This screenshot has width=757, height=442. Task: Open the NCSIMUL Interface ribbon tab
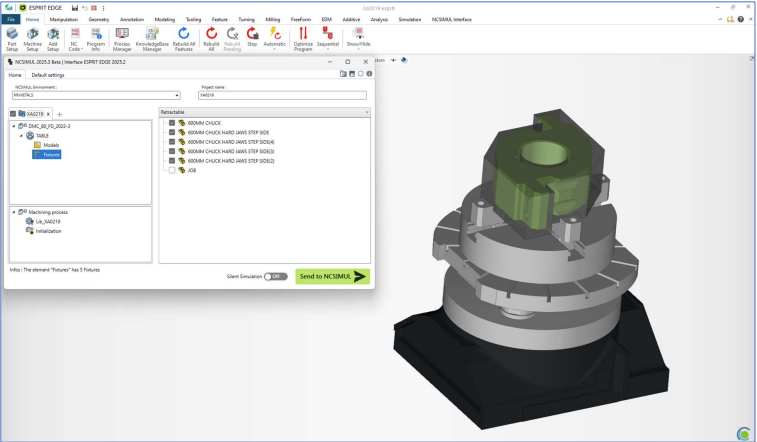pyautogui.click(x=451, y=19)
